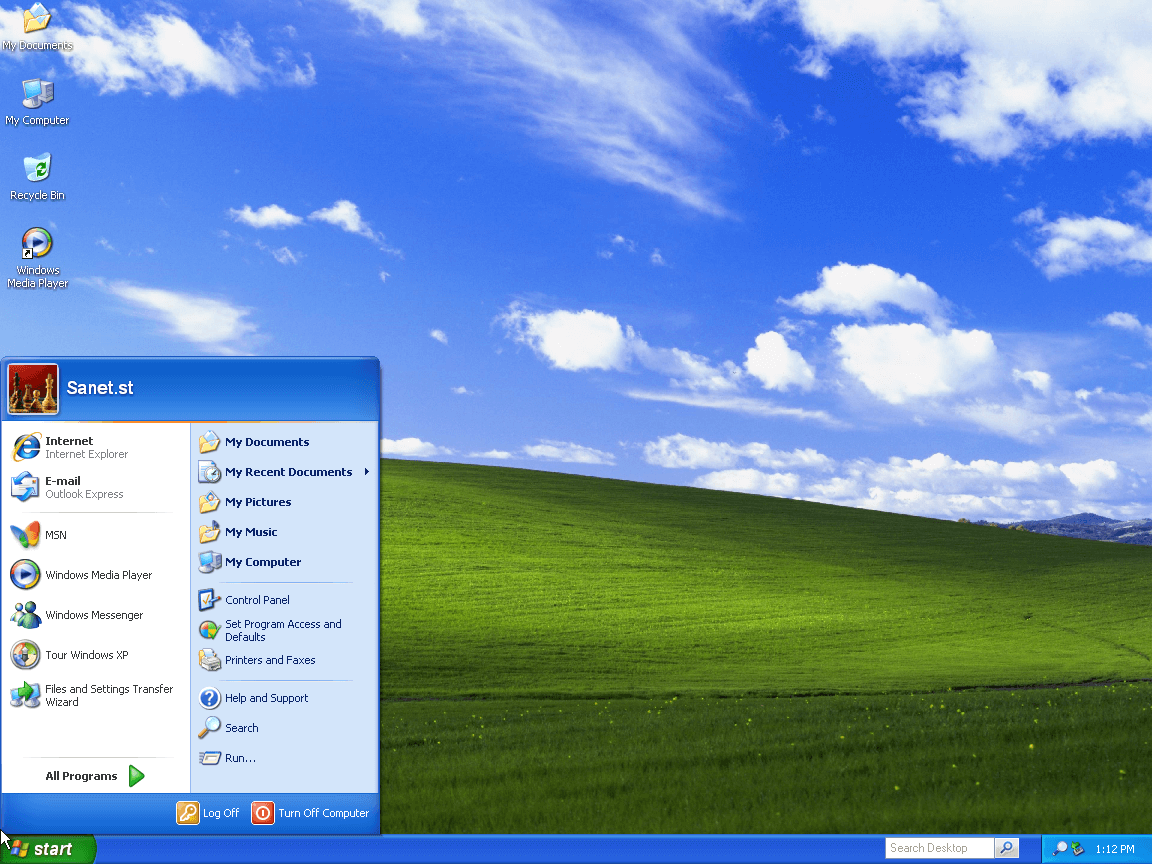Open My Music folder
The image size is (1152, 864).
pos(286,532)
